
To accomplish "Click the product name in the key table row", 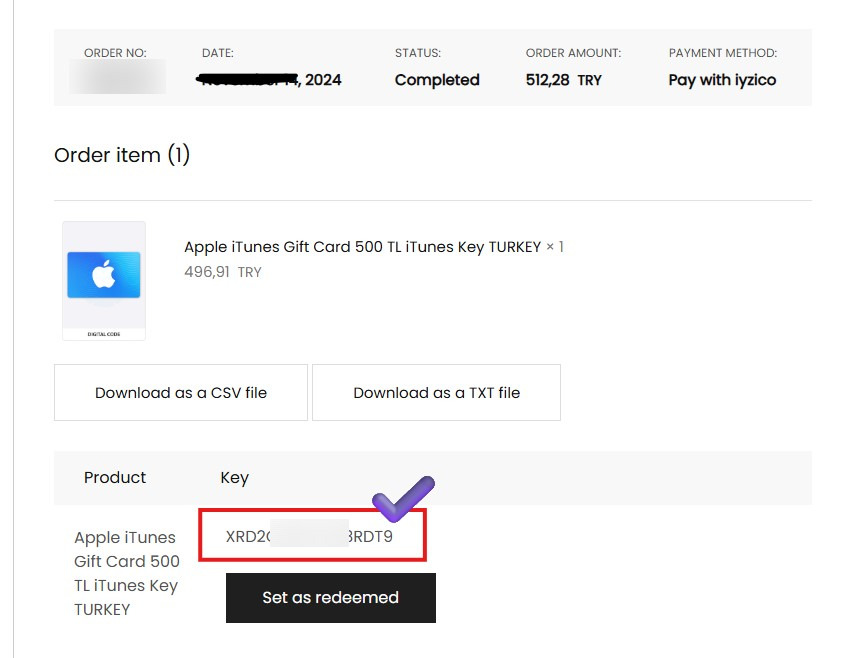I will tap(127, 573).
